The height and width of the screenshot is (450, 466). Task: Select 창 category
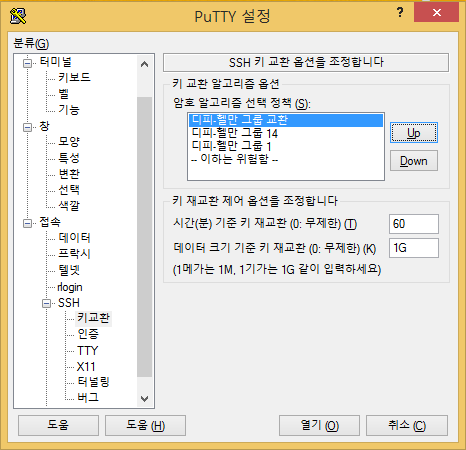[44, 126]
